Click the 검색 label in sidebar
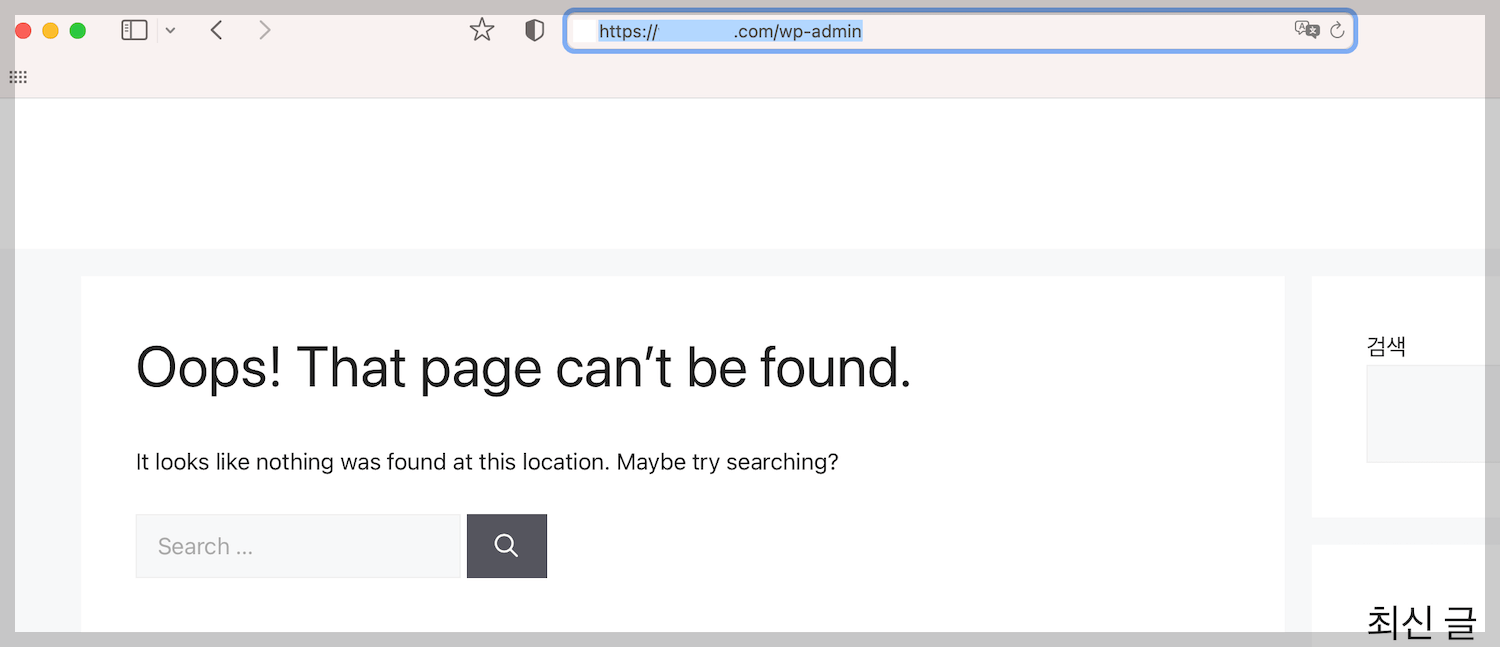1500x647 pixels. (1387, 346)
